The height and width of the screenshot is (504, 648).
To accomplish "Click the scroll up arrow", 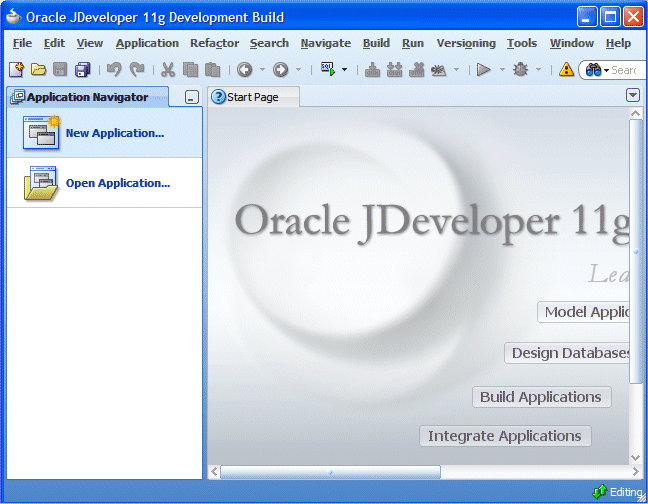I will (635, 113).
